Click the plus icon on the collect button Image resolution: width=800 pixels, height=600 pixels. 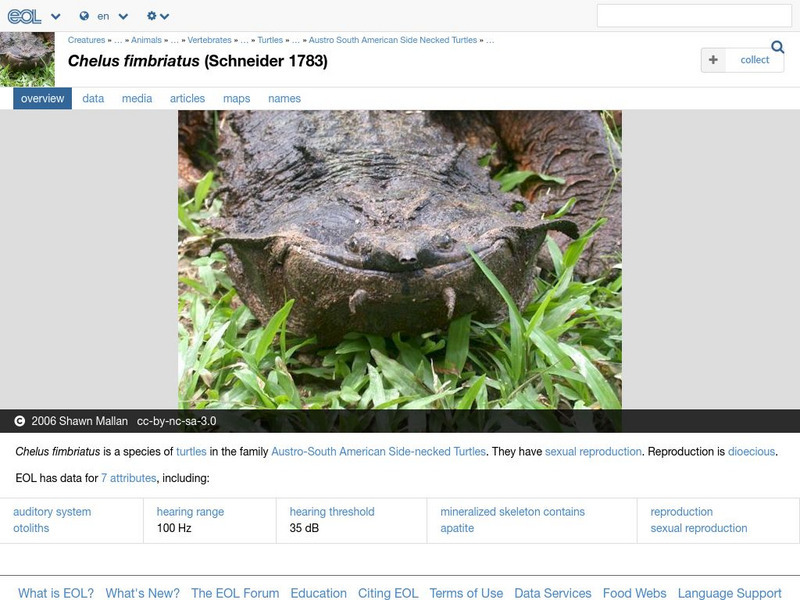[x=713, y=59]
